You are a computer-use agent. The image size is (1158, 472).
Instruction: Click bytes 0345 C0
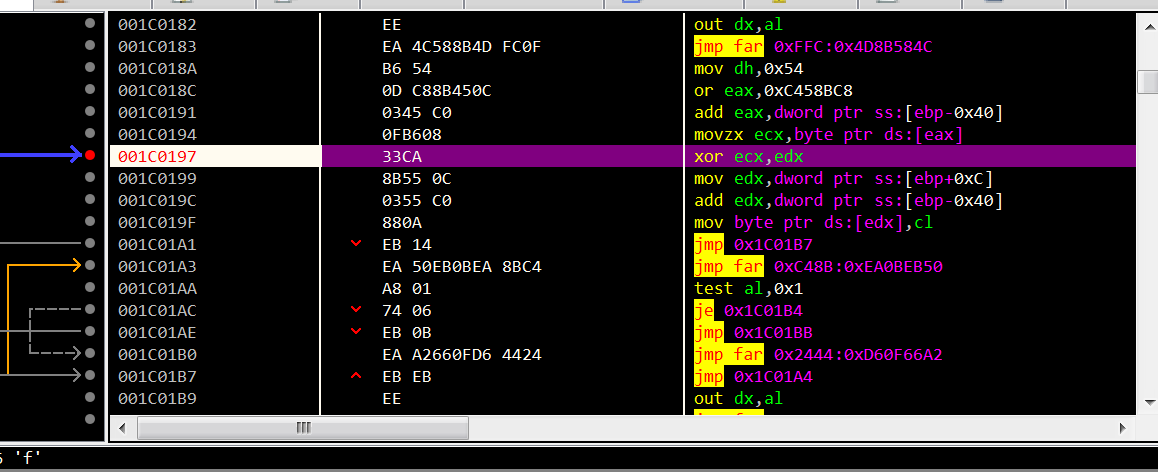click(417, 113)
